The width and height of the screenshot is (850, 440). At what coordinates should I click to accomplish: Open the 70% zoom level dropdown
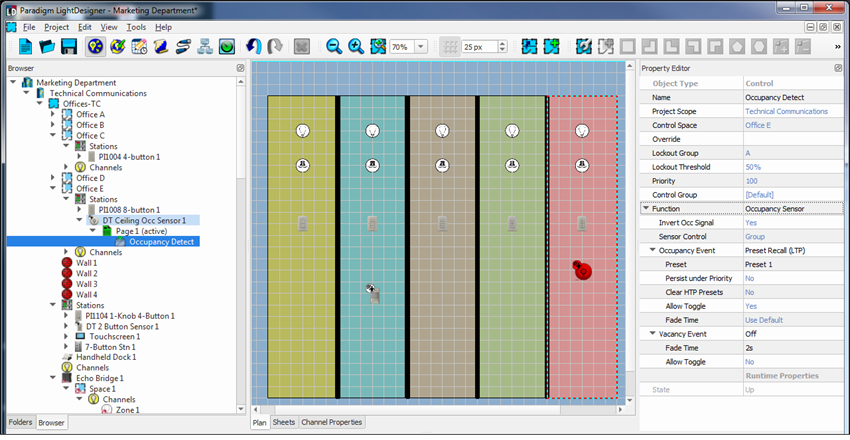[x=421, y=47]
